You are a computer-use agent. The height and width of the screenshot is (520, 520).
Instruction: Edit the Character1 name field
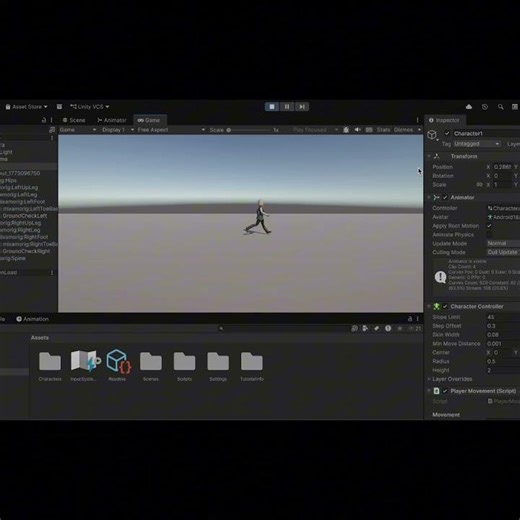(x=486, y=133)
